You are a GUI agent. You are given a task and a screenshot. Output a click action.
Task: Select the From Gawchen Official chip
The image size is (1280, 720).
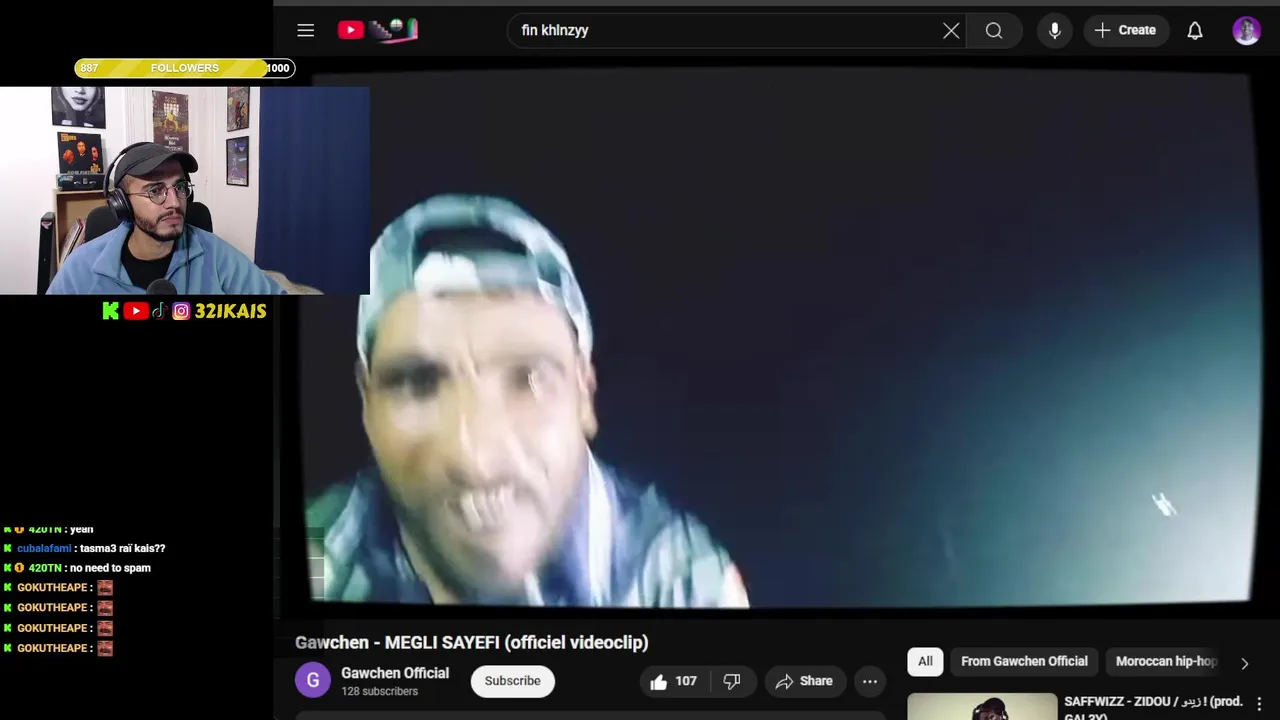[1024, 661]
